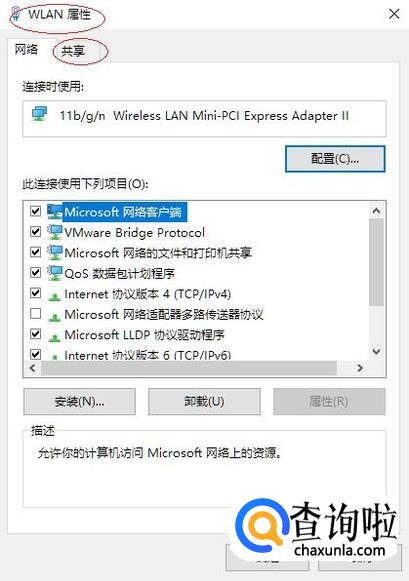Click the 安装(N)... button
Screen dimensions: 409x581
pyautogui.click(x=79, y=401)
